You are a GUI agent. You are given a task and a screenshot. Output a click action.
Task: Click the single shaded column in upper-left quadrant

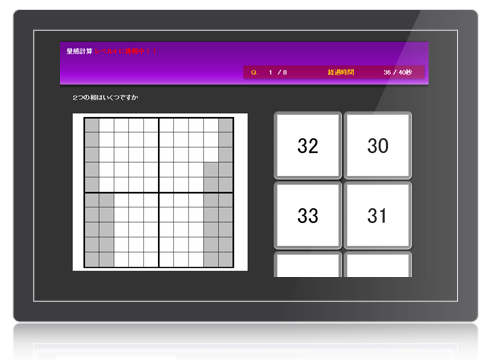pyautogui.click(x=92, y=155)
